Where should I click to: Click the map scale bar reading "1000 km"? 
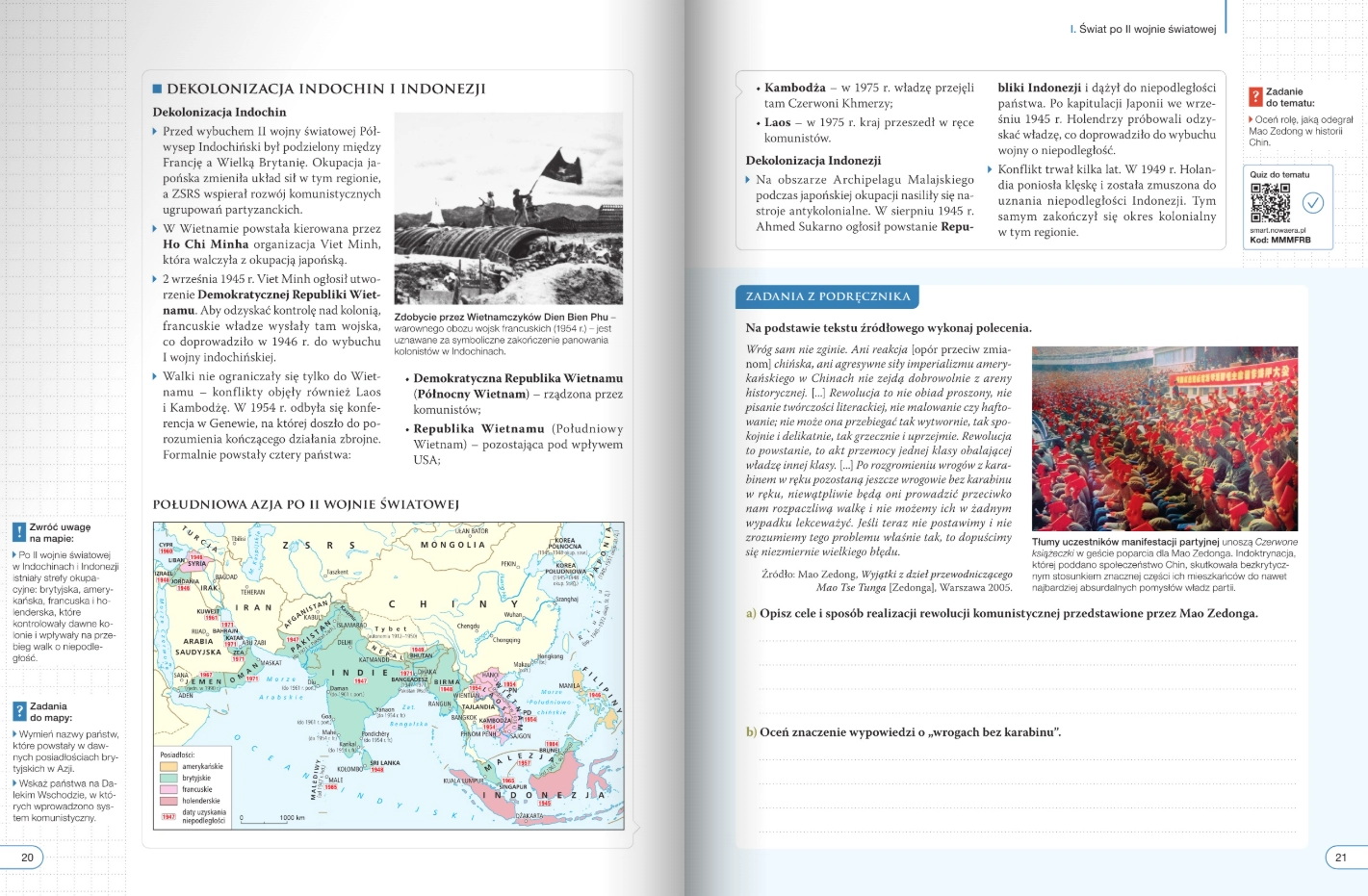coord(273,820)
